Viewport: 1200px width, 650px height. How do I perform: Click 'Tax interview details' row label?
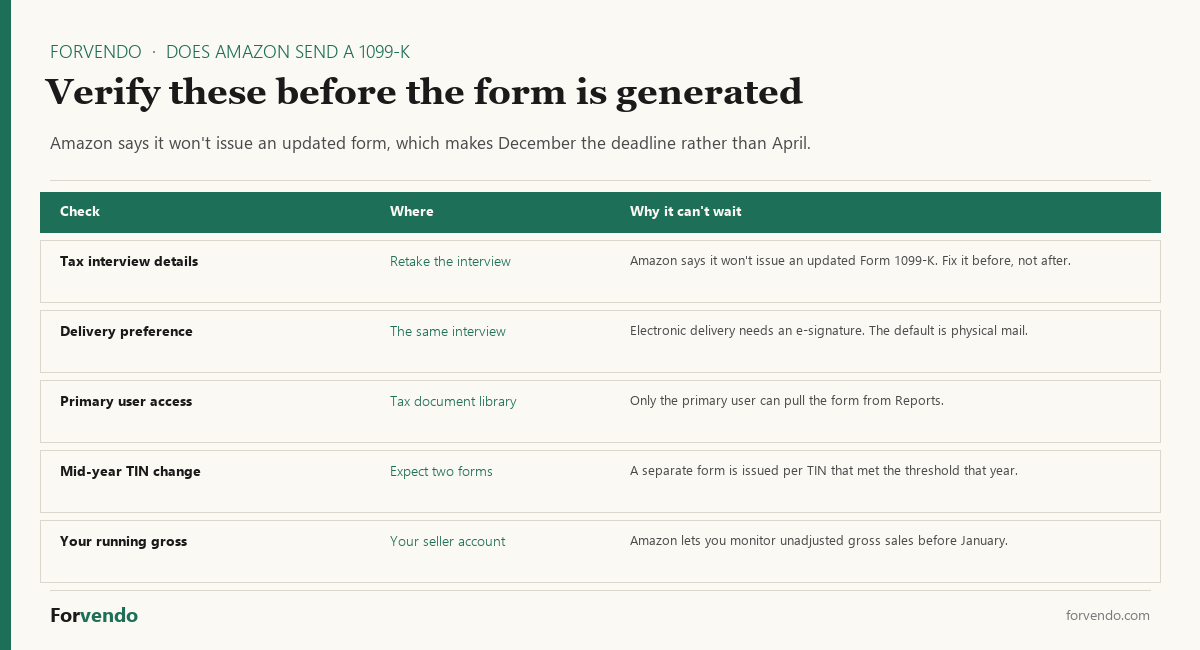point(129,261)
